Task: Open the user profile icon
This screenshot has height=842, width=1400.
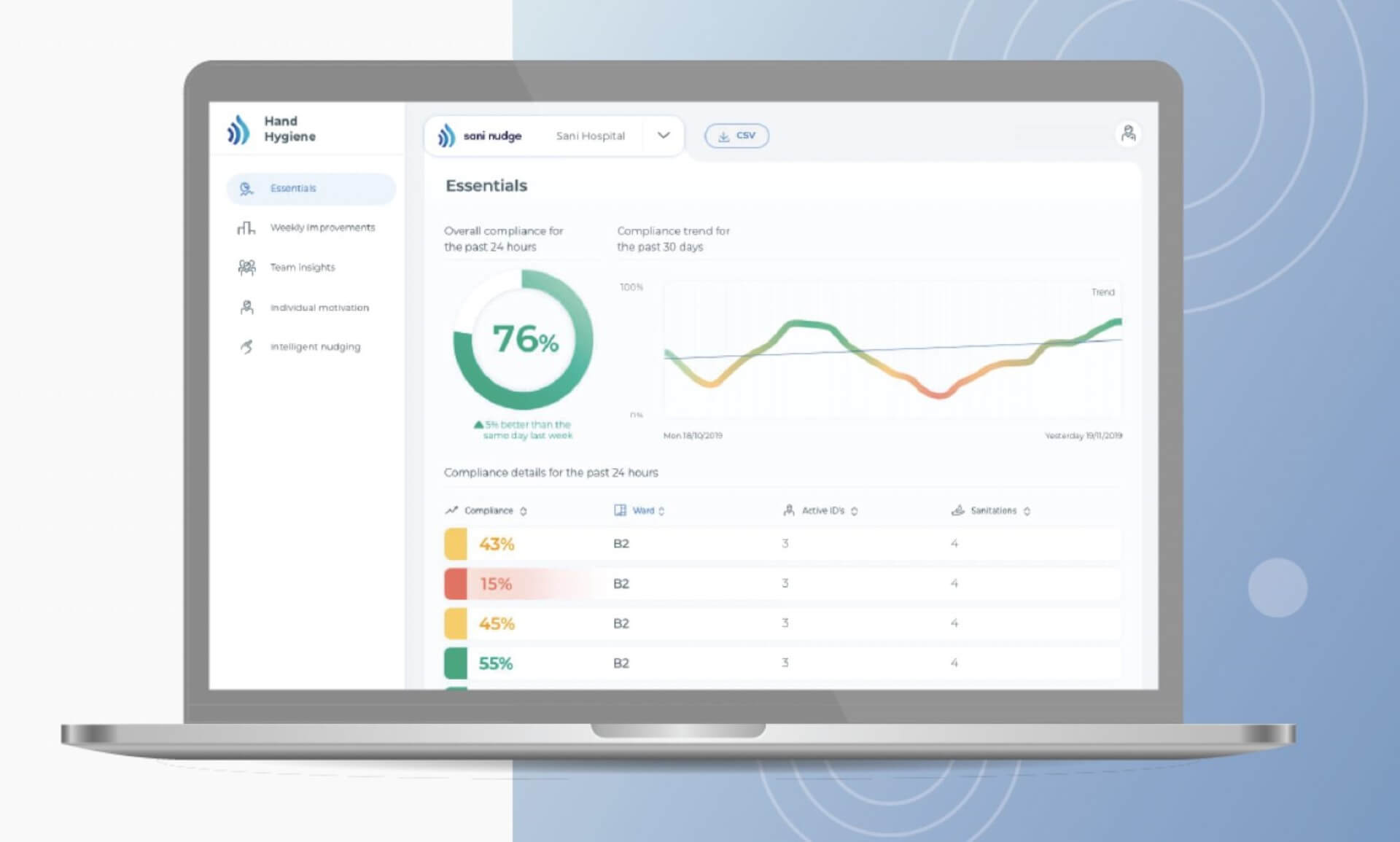Action: pos(1128,134)
